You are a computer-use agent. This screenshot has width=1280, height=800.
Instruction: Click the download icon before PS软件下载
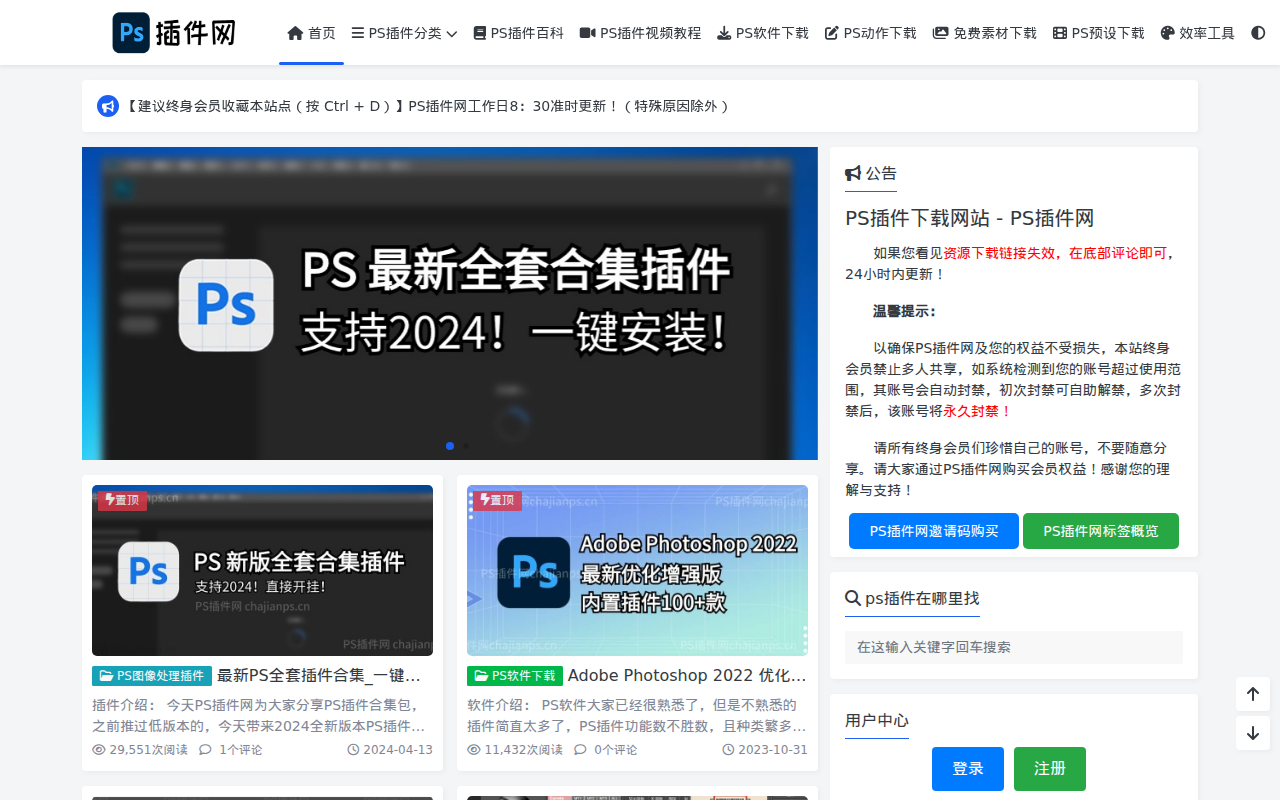click(x=724, y=33)
